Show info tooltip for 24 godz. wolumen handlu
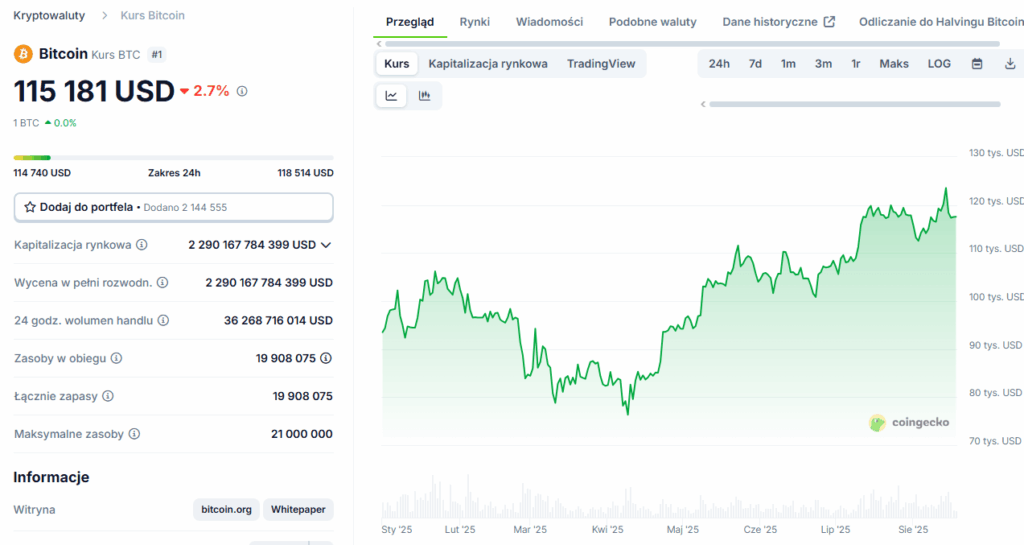This screenshot has width=1024, height=545. pyautogui.click(x=163, y=320)
